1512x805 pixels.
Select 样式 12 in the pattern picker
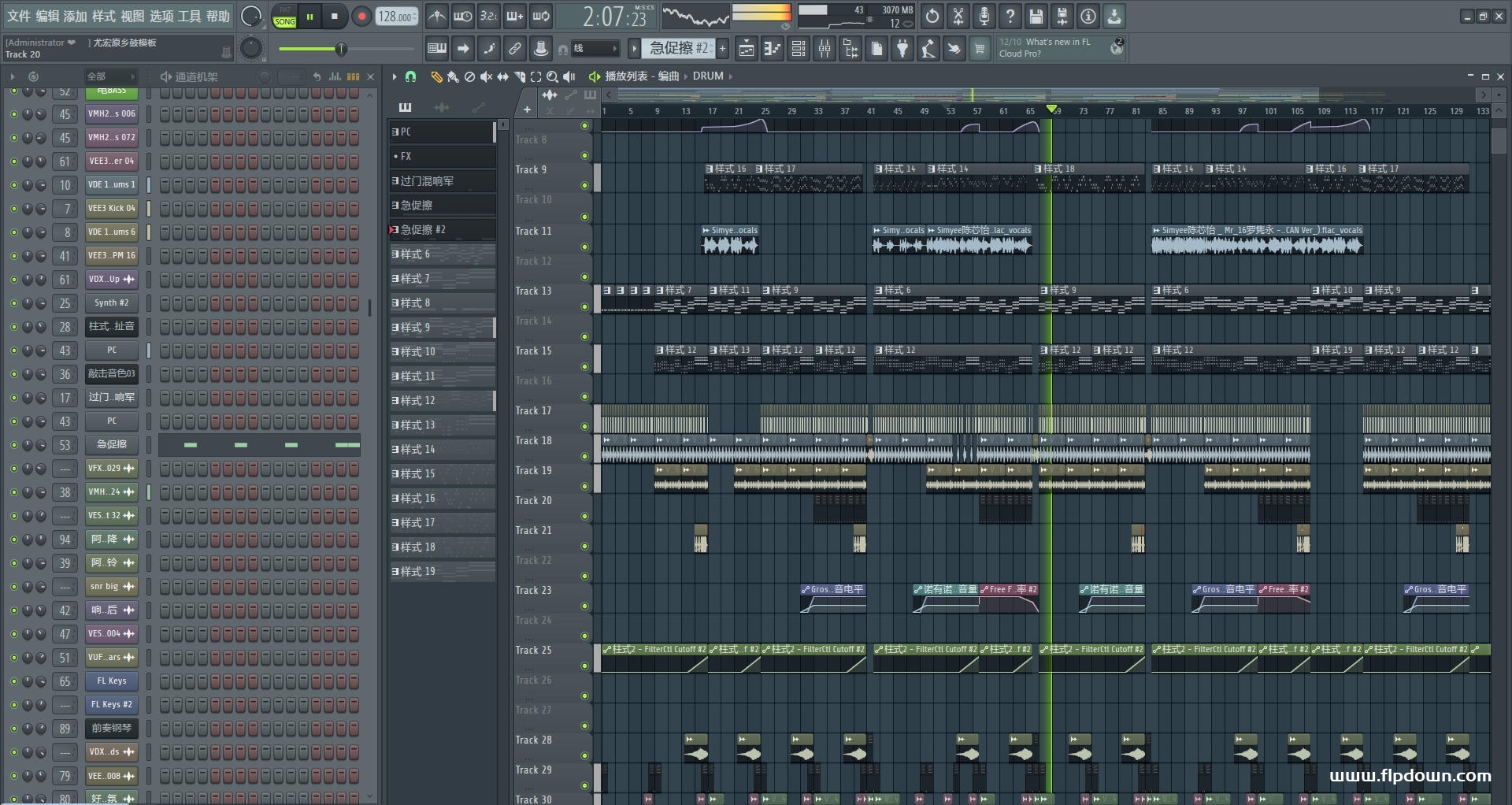(441, 401)
